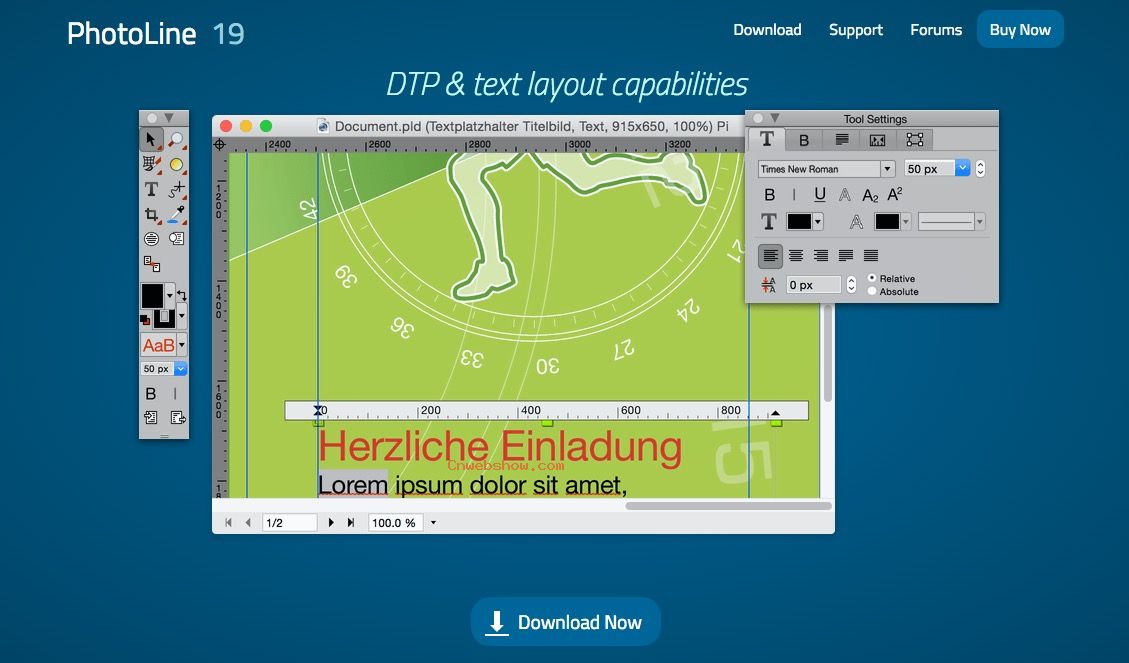
Task: Click the text flow circle icon
Action: pos(176,239)
